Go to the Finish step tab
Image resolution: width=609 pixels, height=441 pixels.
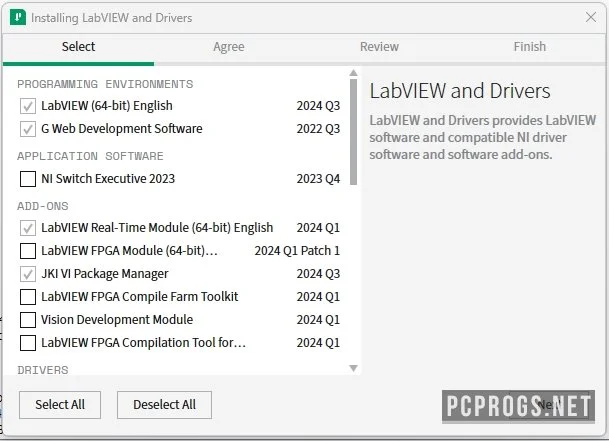click(x=529, y=47)
